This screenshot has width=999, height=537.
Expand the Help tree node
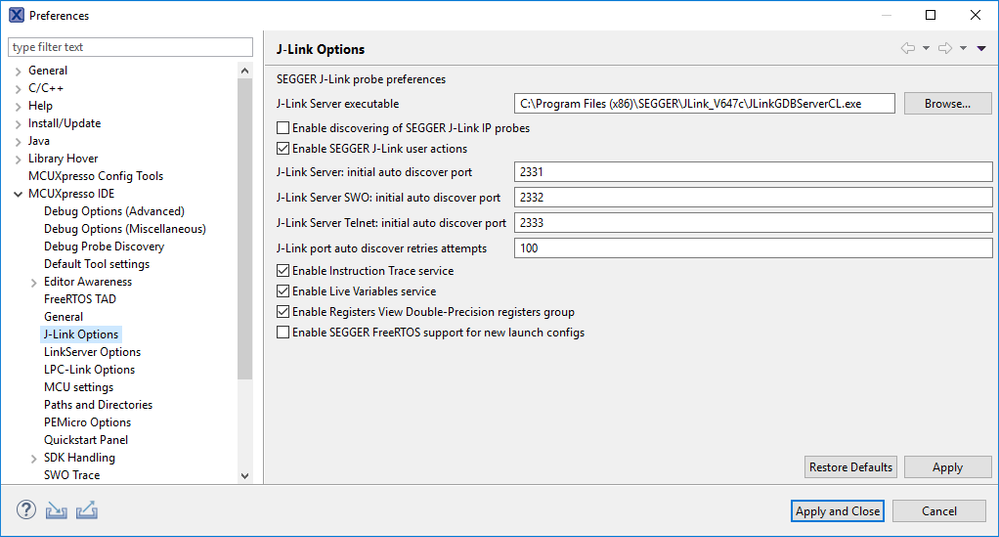[x=18, y=106]
